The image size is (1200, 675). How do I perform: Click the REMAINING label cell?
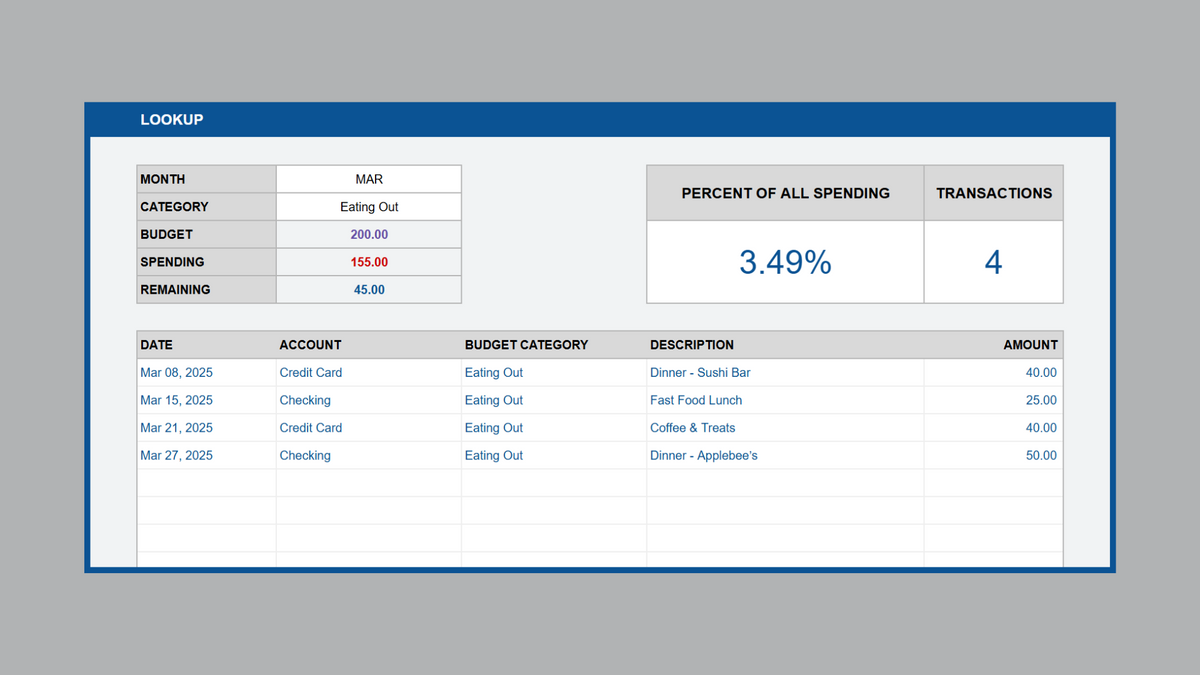point(206,290)
